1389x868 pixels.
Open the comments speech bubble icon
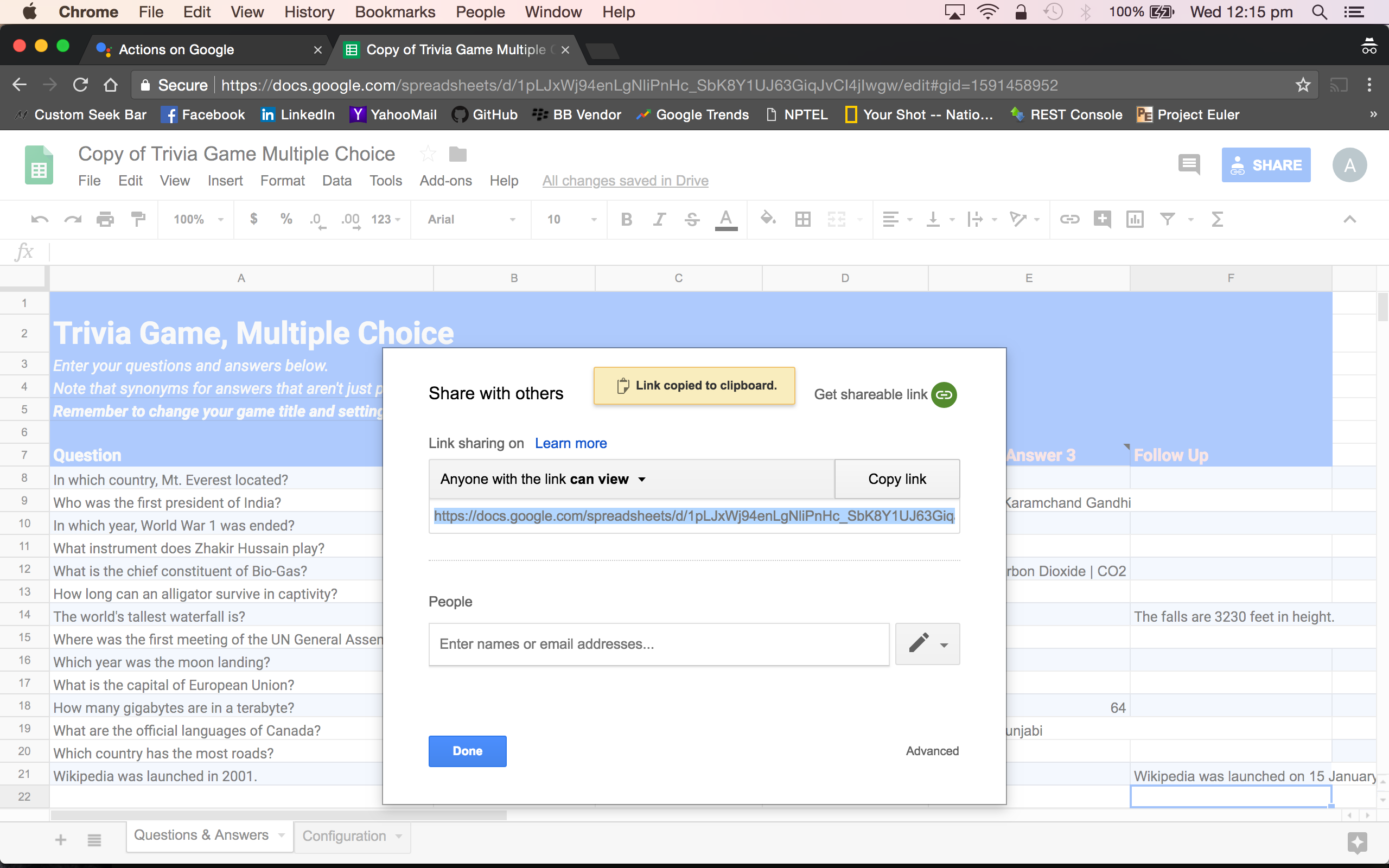(x=1189, y=165)
